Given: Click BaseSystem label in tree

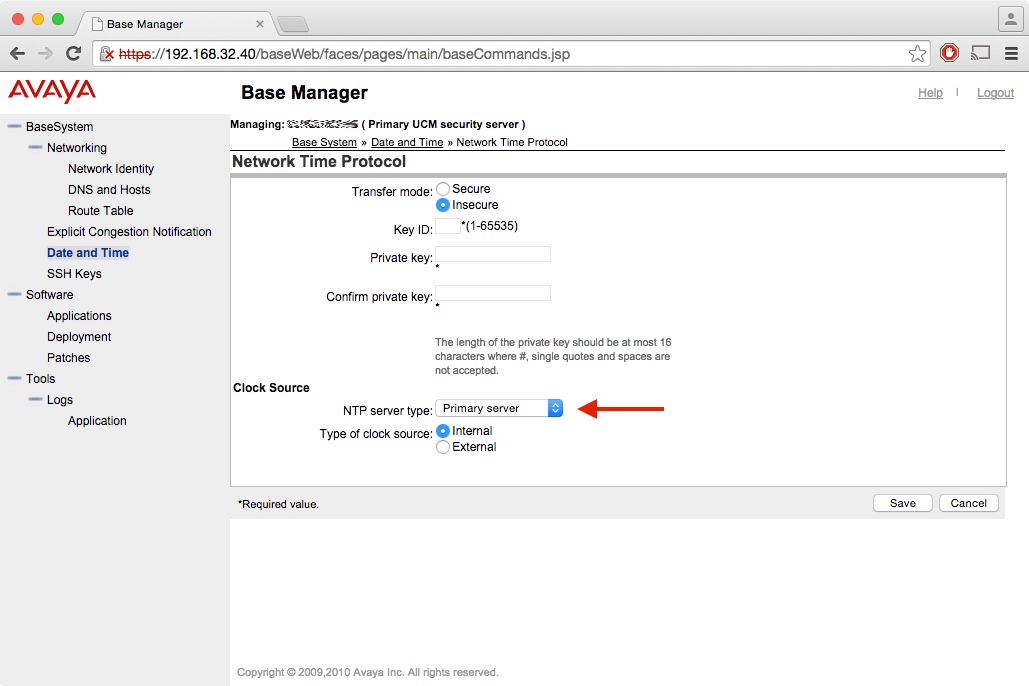Looking at the screenshot, I should tap(60, 127).
